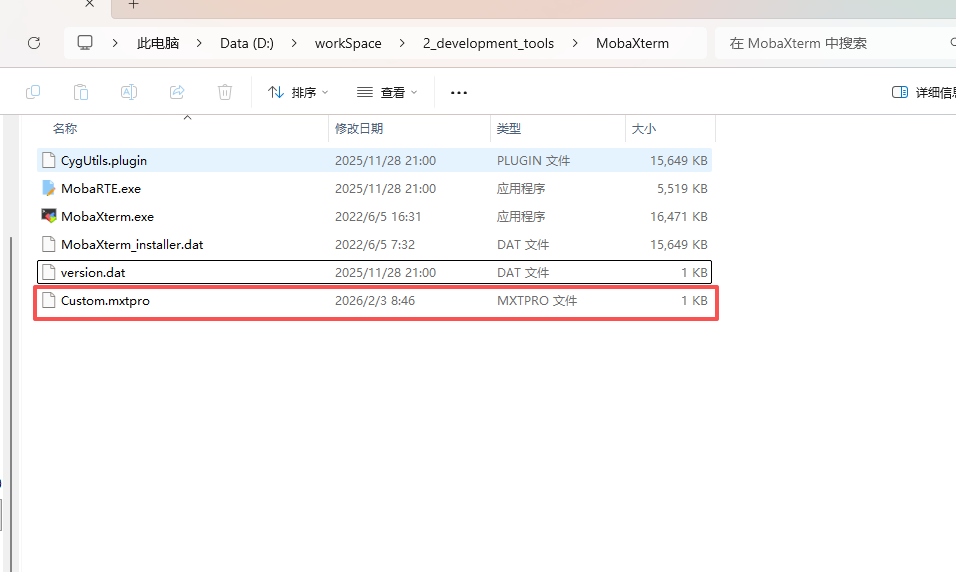The height and width of the screenshot is (572, 956).
Task: Expand chevron after Data (D:) breadcrumb
Action: 294,43
